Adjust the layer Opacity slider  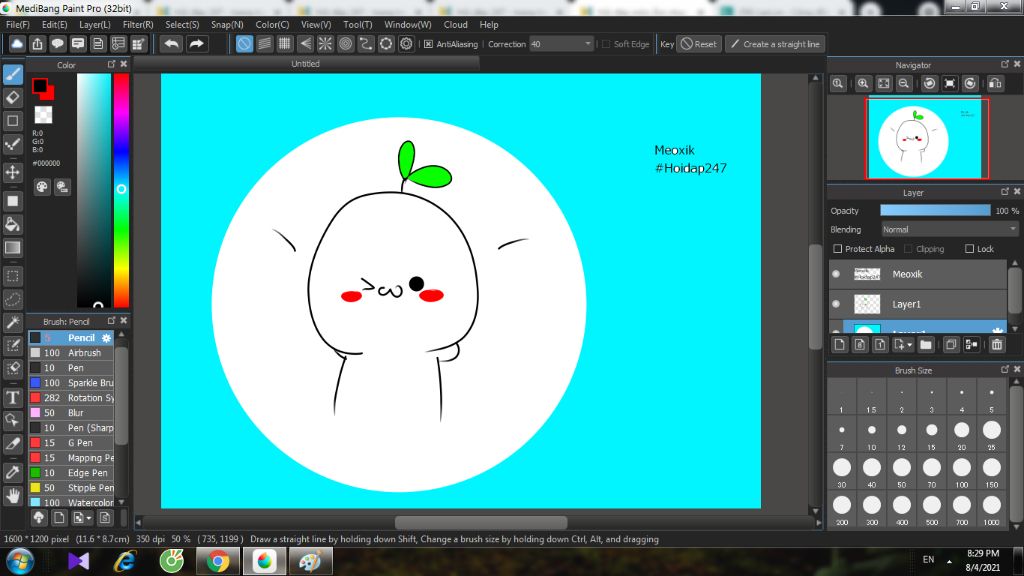pyautogui.click(x=935, y=210)
